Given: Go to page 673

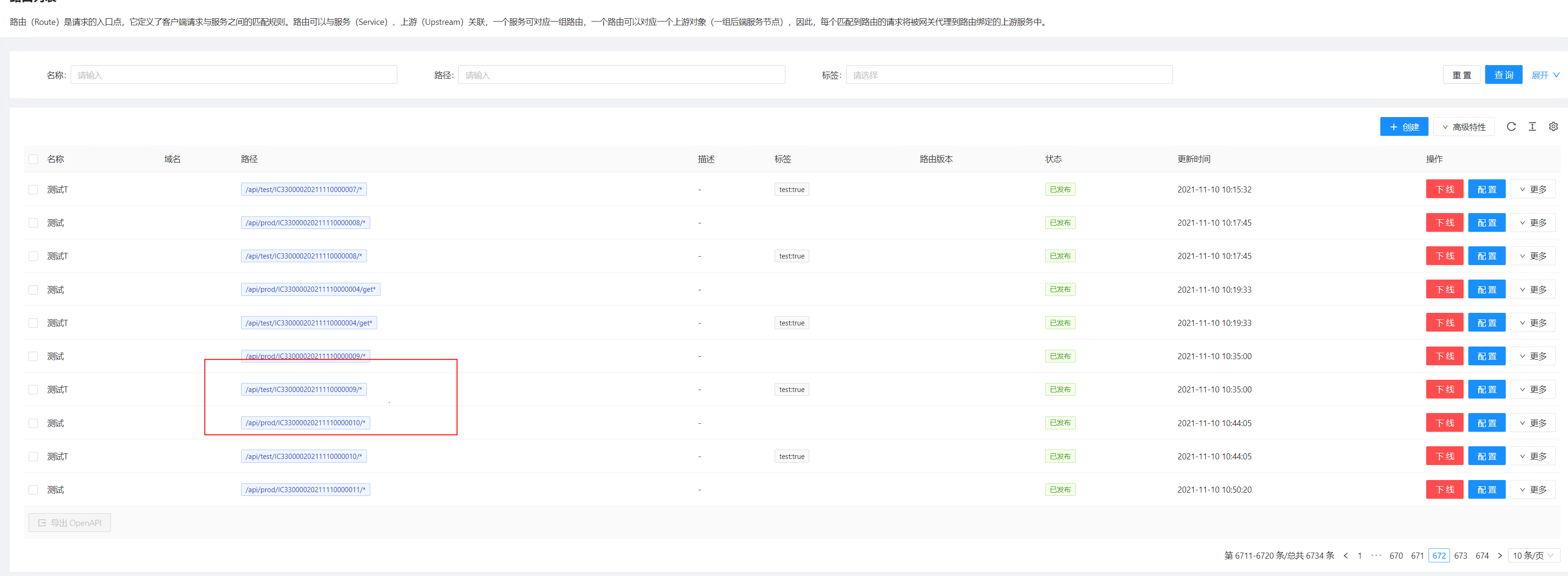Looking at the screenshot, I should (1460, 555).
